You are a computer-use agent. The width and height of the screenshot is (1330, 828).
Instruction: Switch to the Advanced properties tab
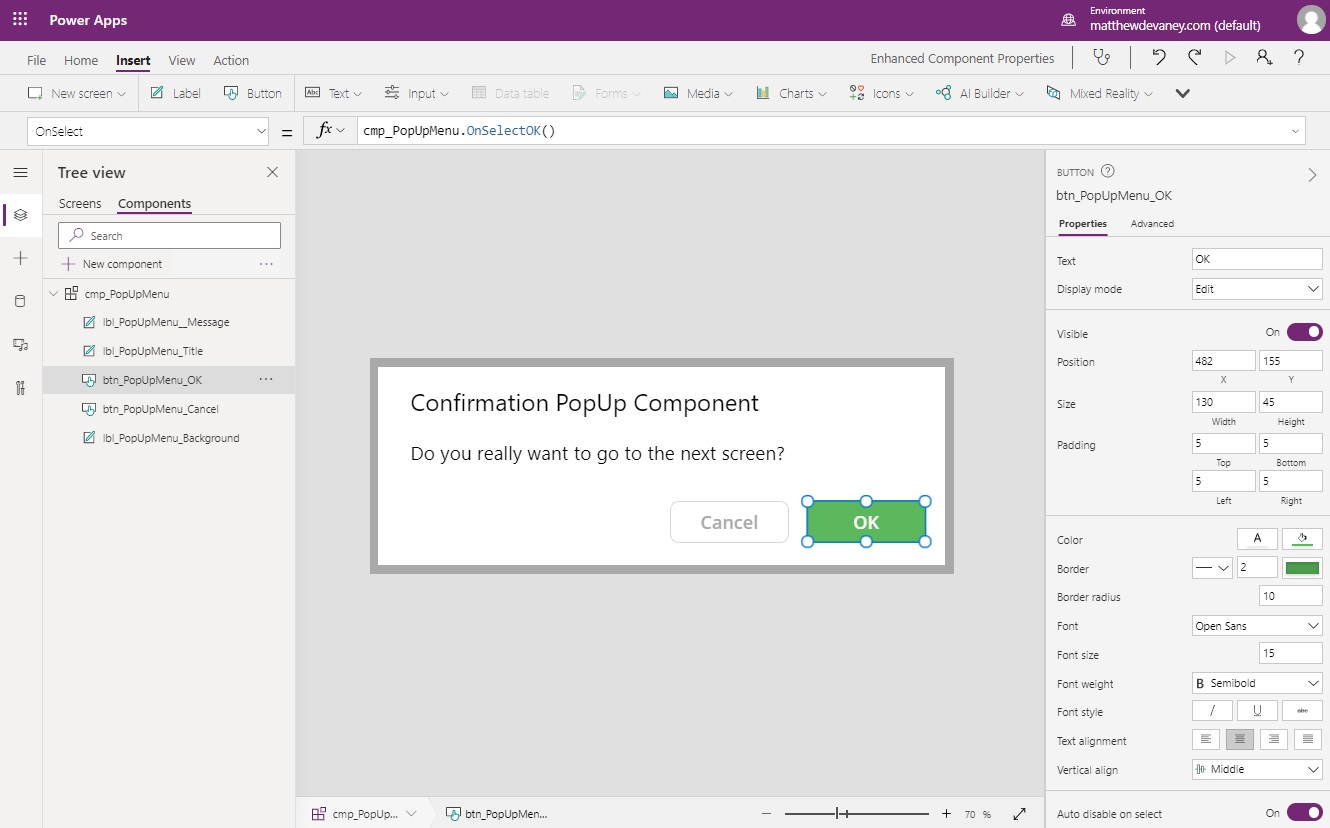(1152, 223)
